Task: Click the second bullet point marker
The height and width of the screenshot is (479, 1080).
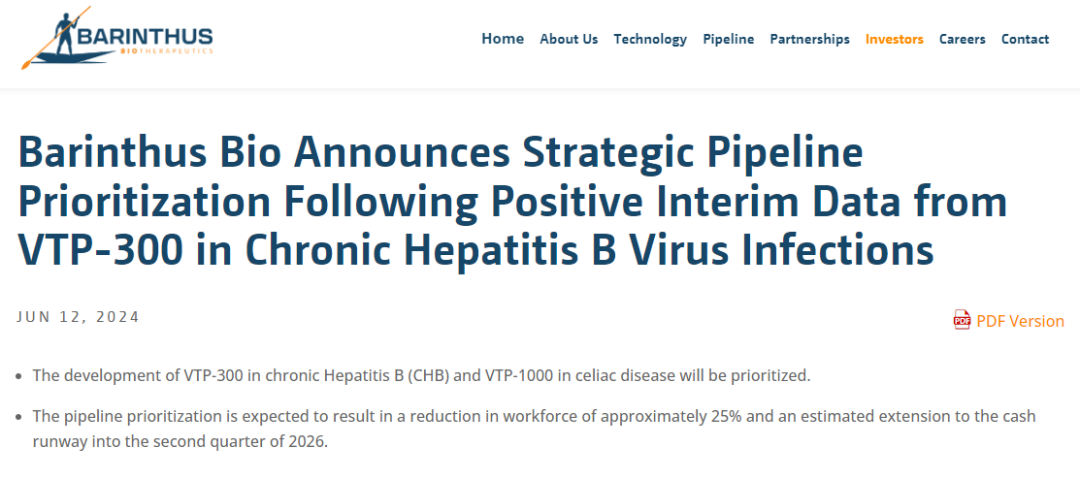Action: [x=21, y=417]
